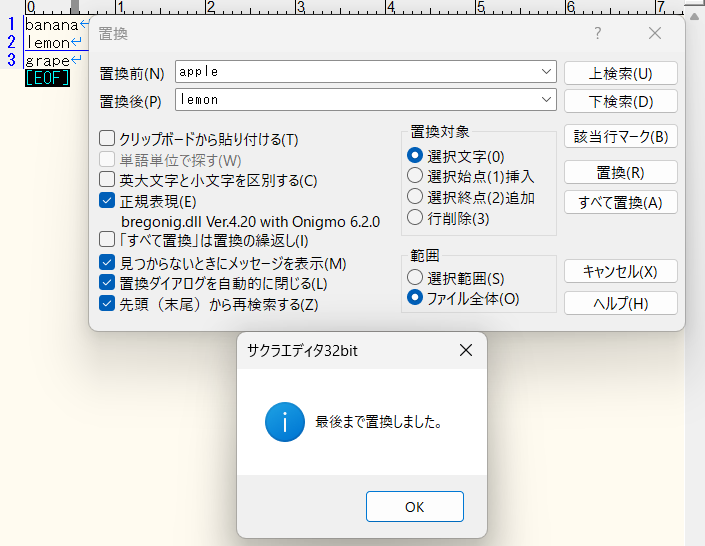The image size is (705, 546).
Task: Click the blue information icon in message
Action: pyautogui.click(x=284, y=422)
